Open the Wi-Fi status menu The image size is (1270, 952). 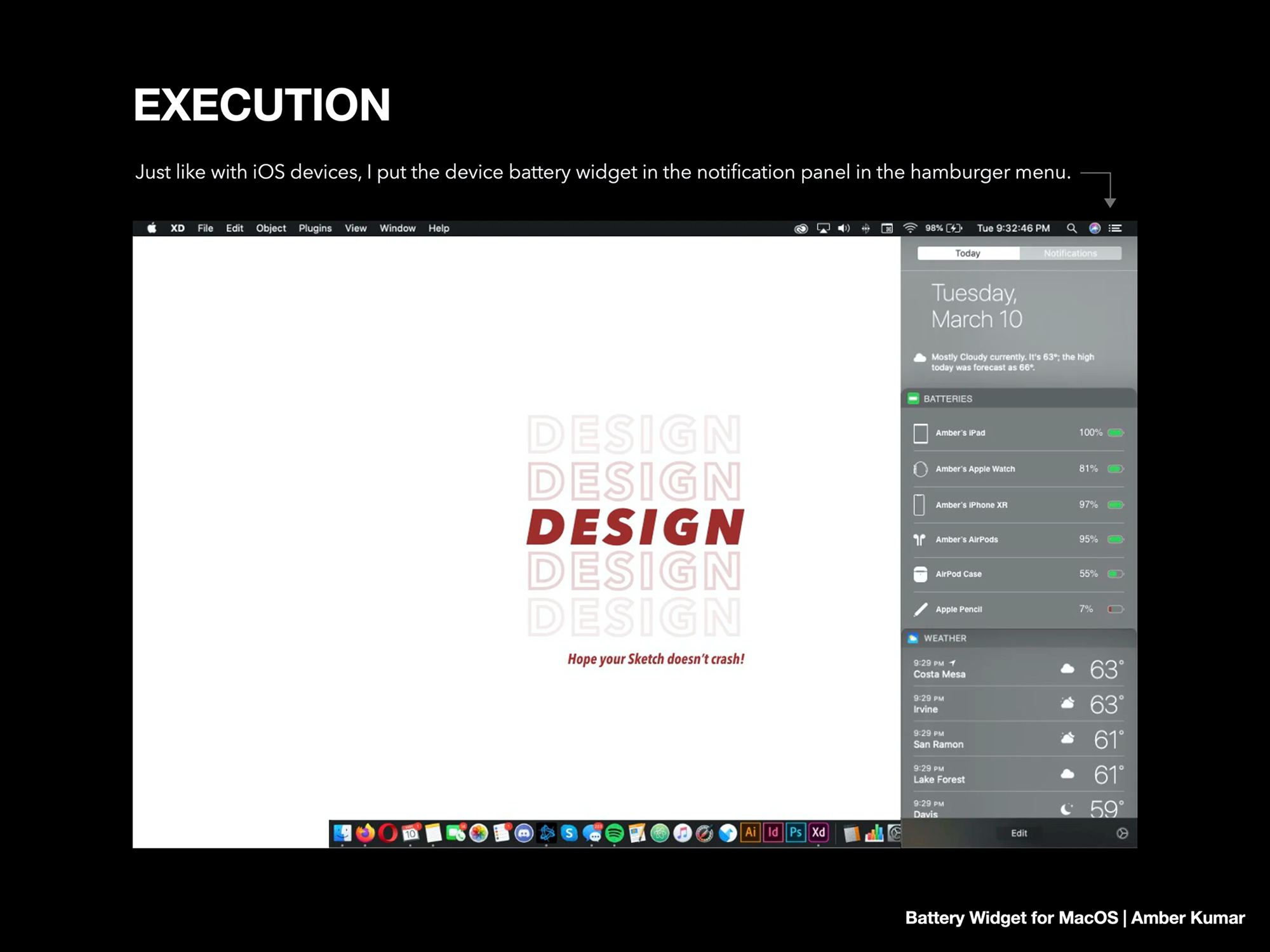910,228
